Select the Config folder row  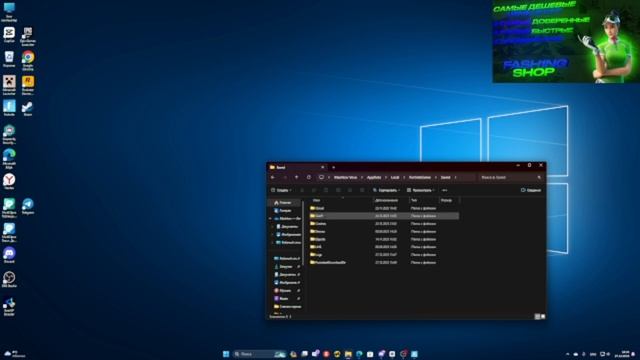pos(384,216)
